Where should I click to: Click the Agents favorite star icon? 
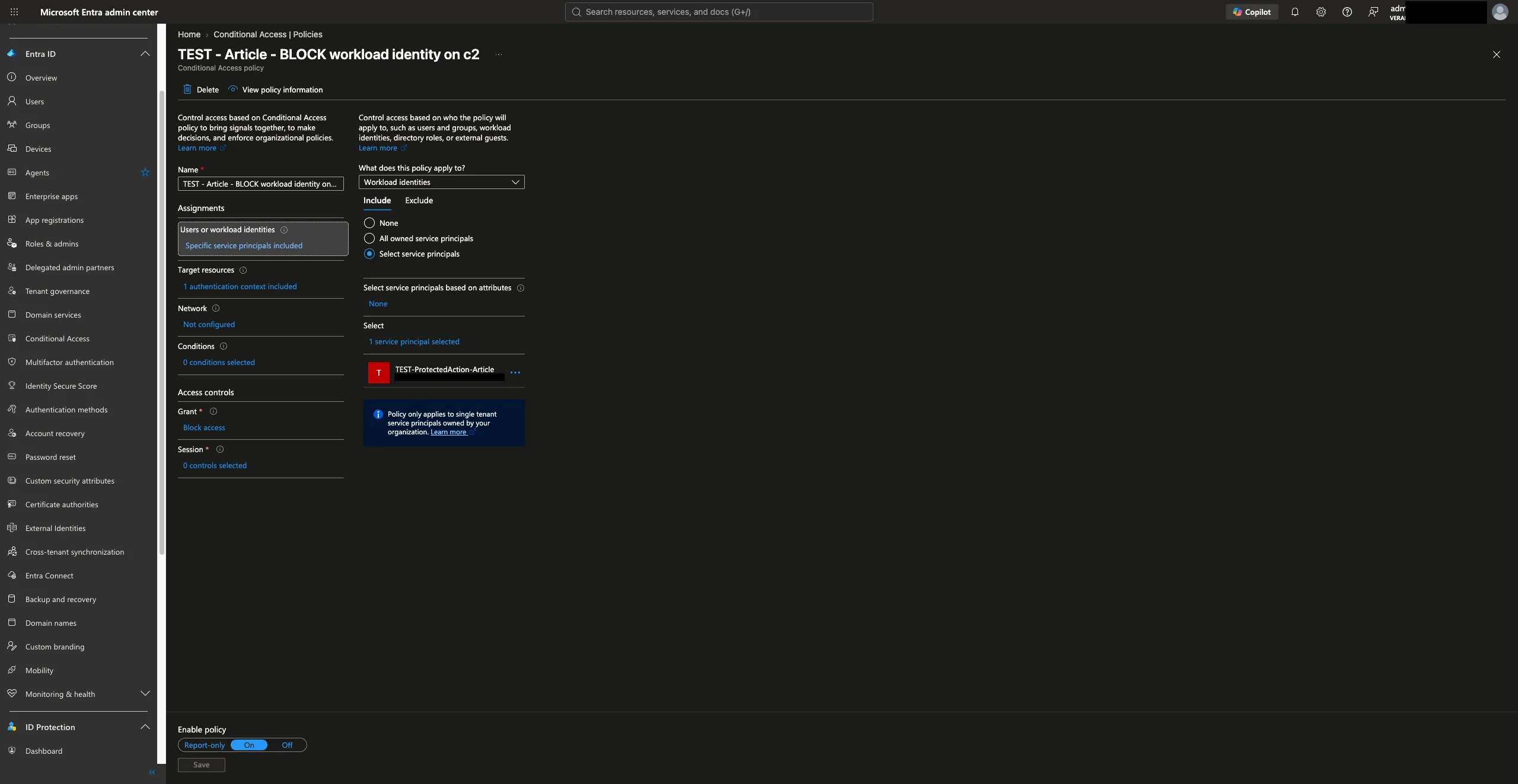click(x=145, y=172)
